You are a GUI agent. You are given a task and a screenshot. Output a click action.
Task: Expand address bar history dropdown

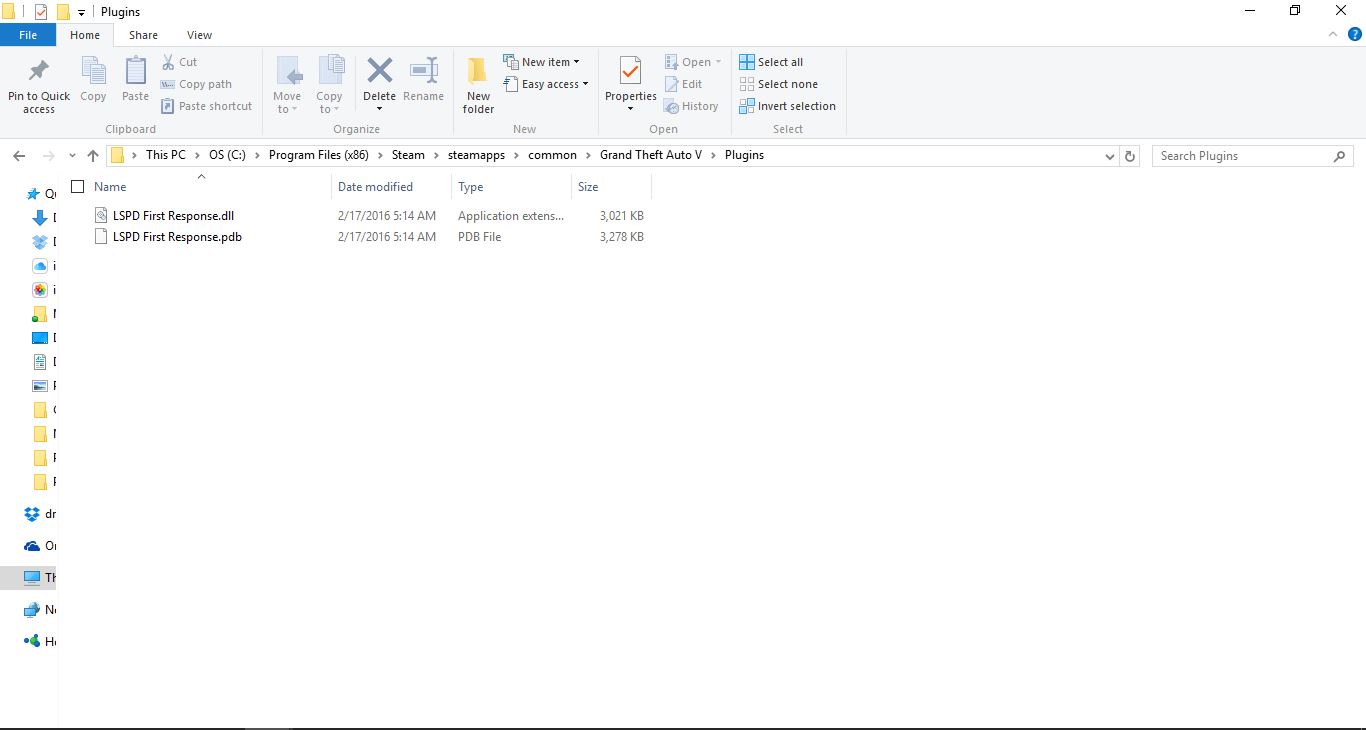(x=1109, y=156)
